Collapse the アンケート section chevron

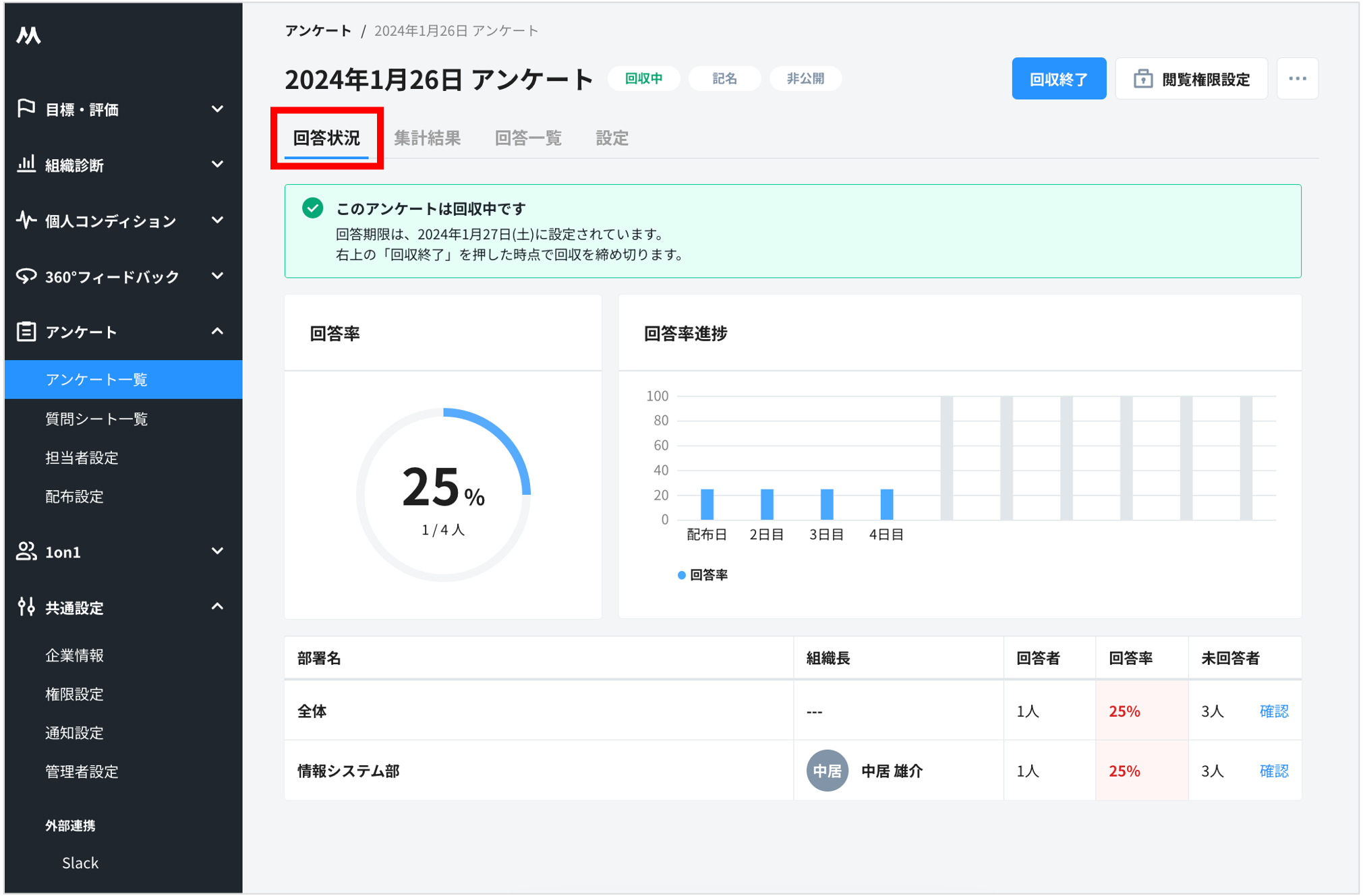217,331
